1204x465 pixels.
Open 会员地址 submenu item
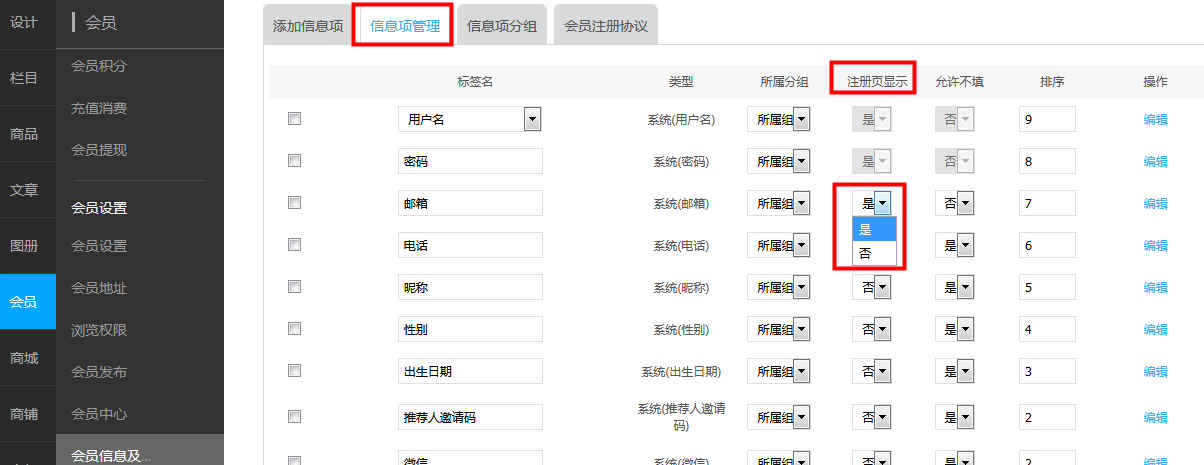point(99,288)
